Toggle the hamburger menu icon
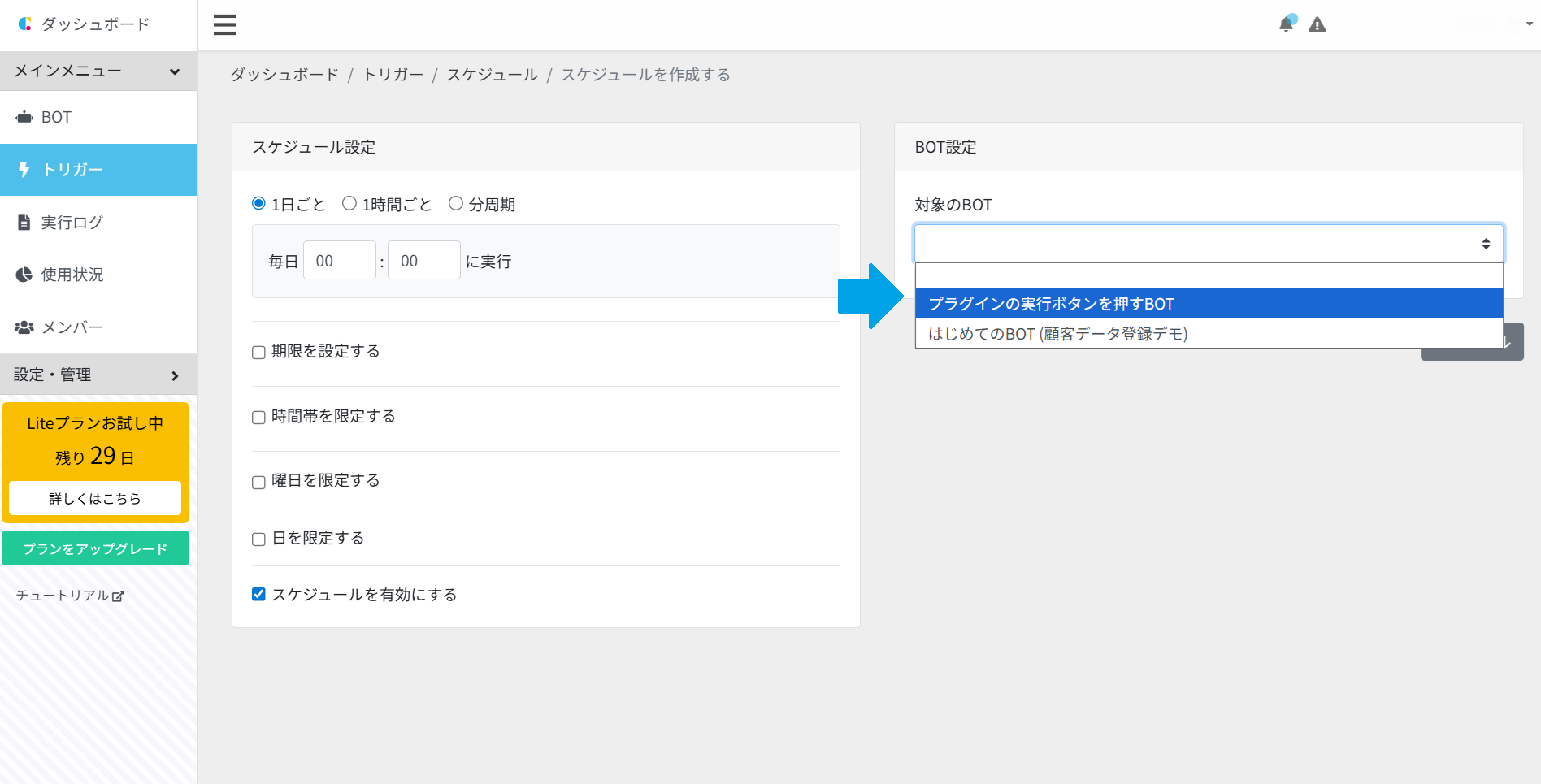Screen dimensions: 1541x784 pyautogui.click(x=224, y=24)
